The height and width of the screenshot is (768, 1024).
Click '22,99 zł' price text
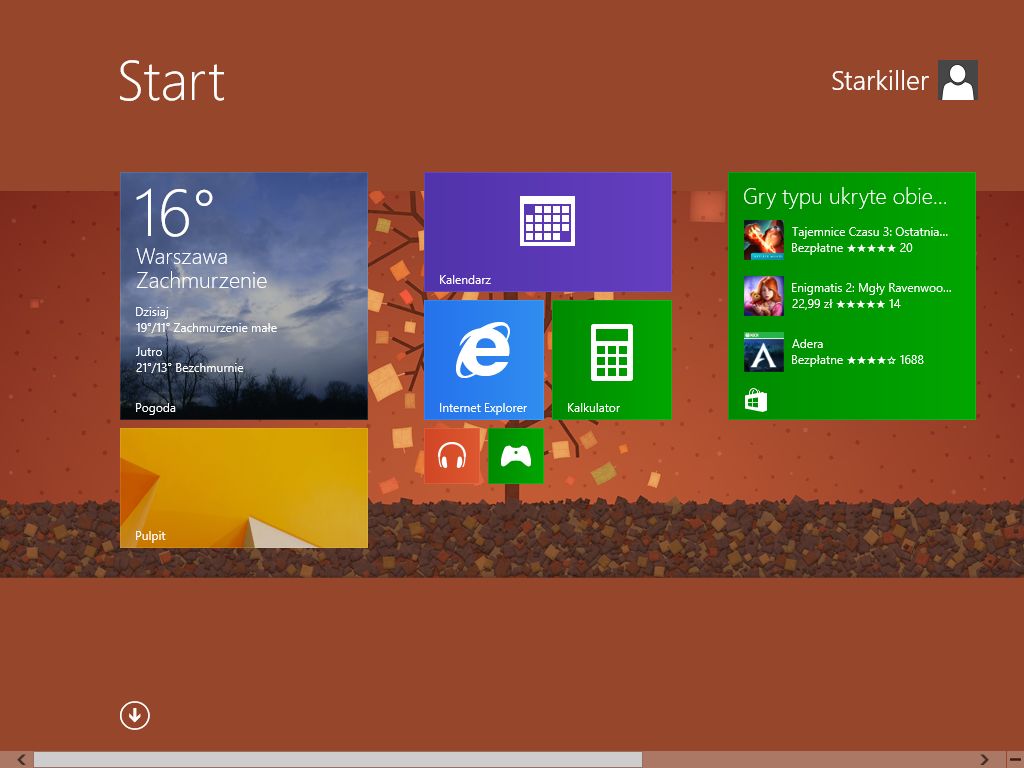click(x=812, y=304)
